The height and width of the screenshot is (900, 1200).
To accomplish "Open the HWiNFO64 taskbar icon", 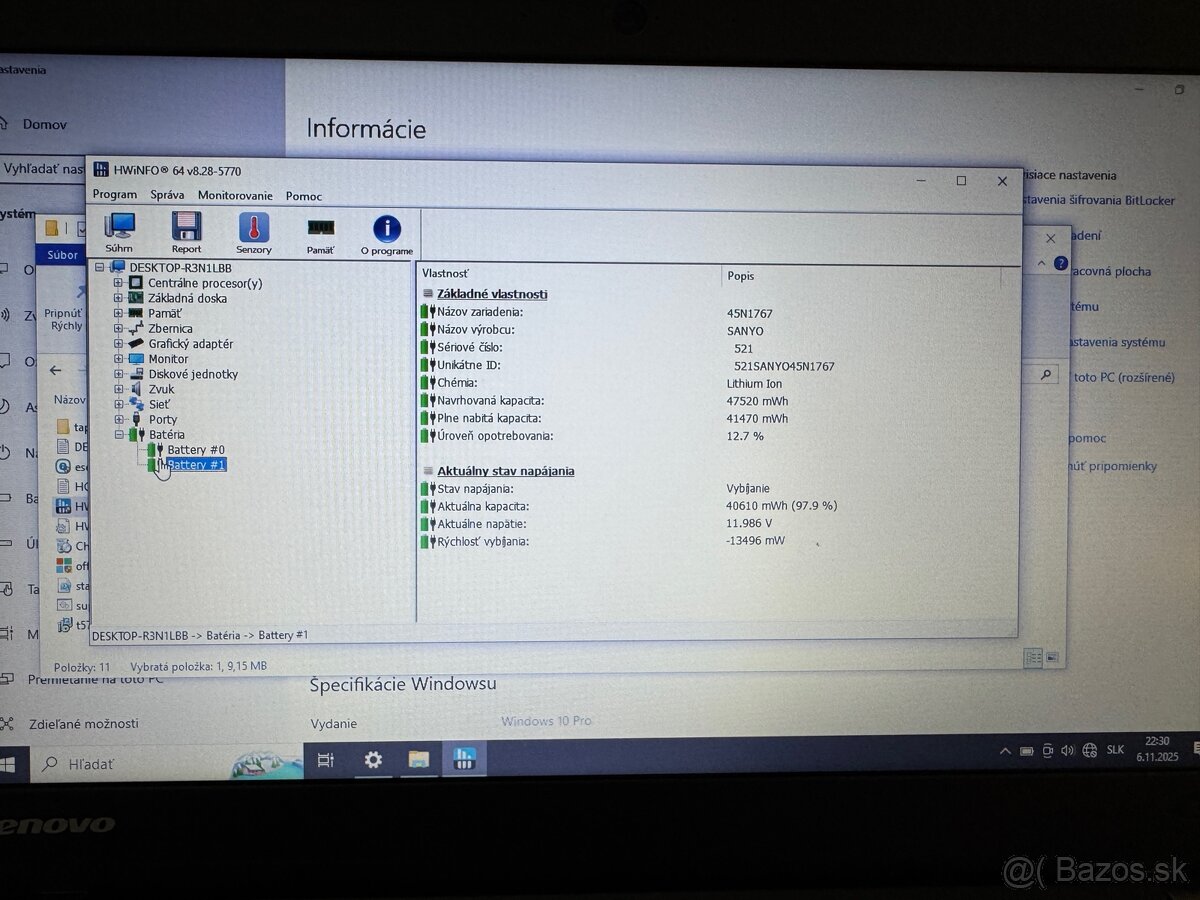I will coord(464,760).
